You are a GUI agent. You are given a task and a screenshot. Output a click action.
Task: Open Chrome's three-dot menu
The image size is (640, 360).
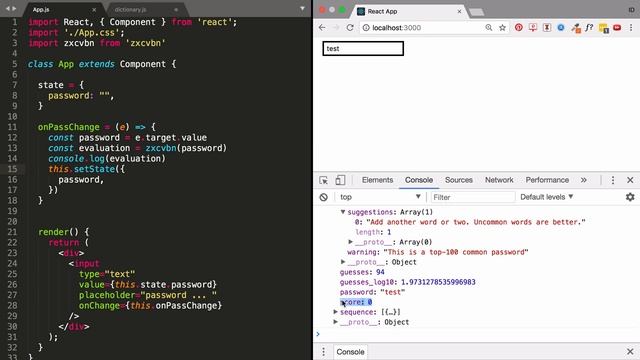pyautogui.click(x=631, y=27)
